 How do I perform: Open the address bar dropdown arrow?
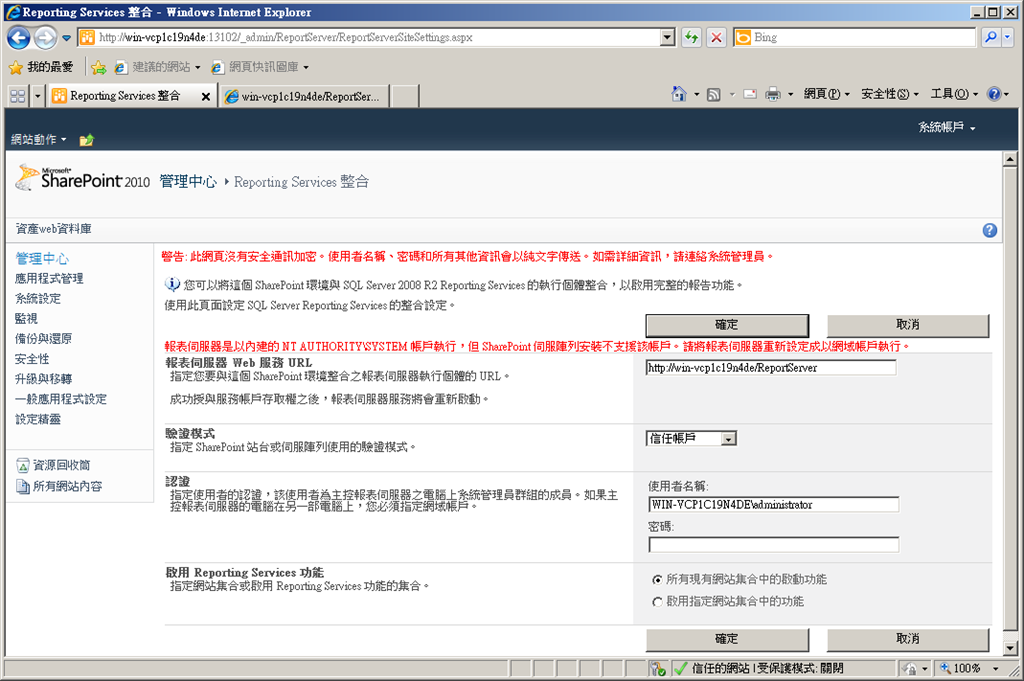click(x=667, y=38)
